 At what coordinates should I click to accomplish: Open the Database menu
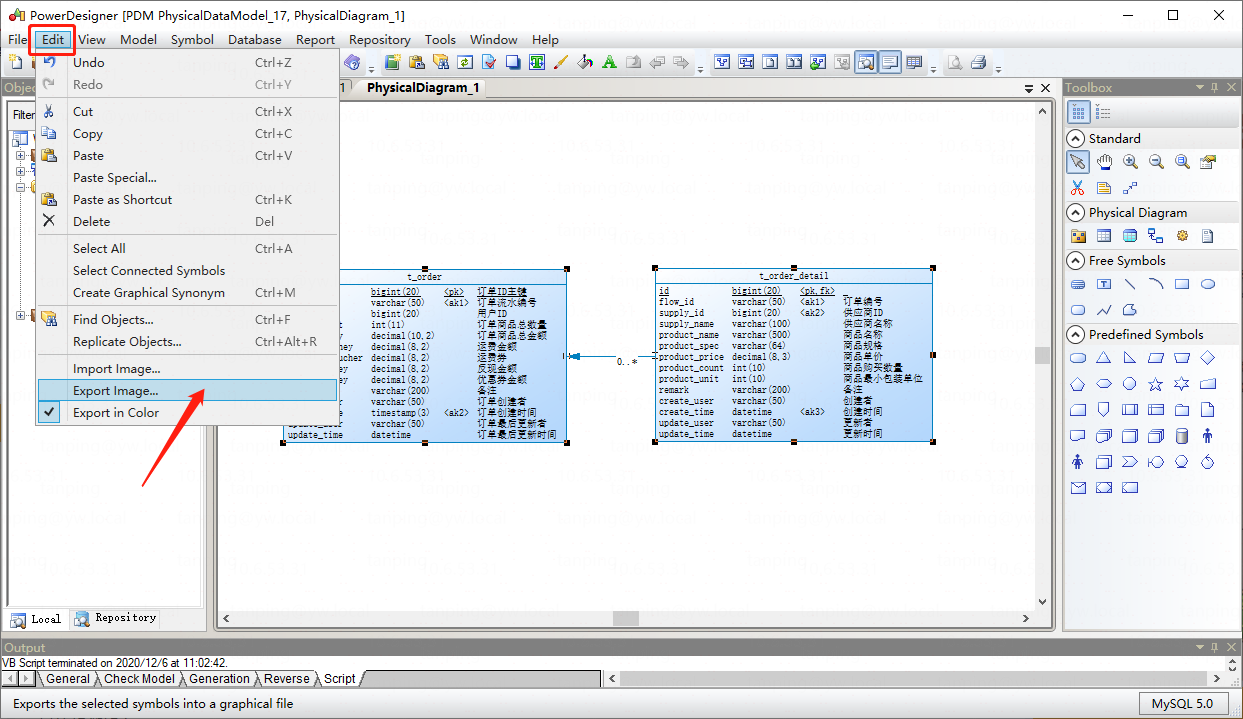(x=254, y=39)
